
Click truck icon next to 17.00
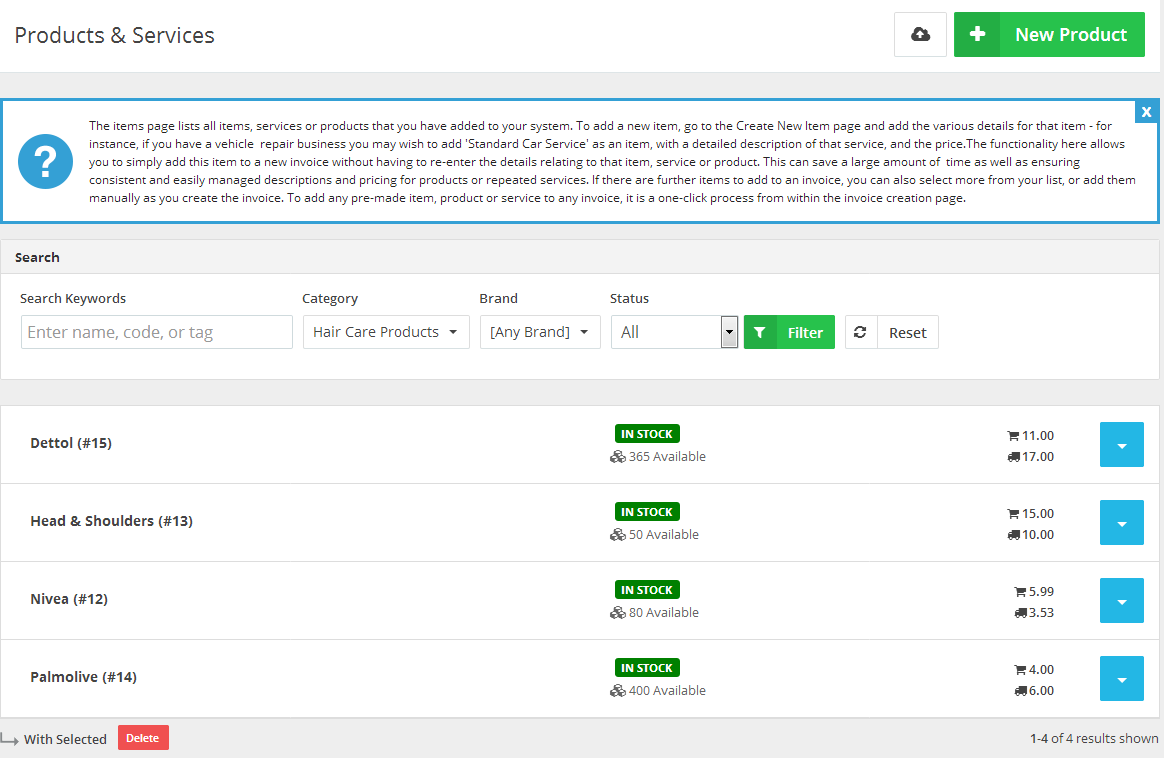pos(1013,457)
